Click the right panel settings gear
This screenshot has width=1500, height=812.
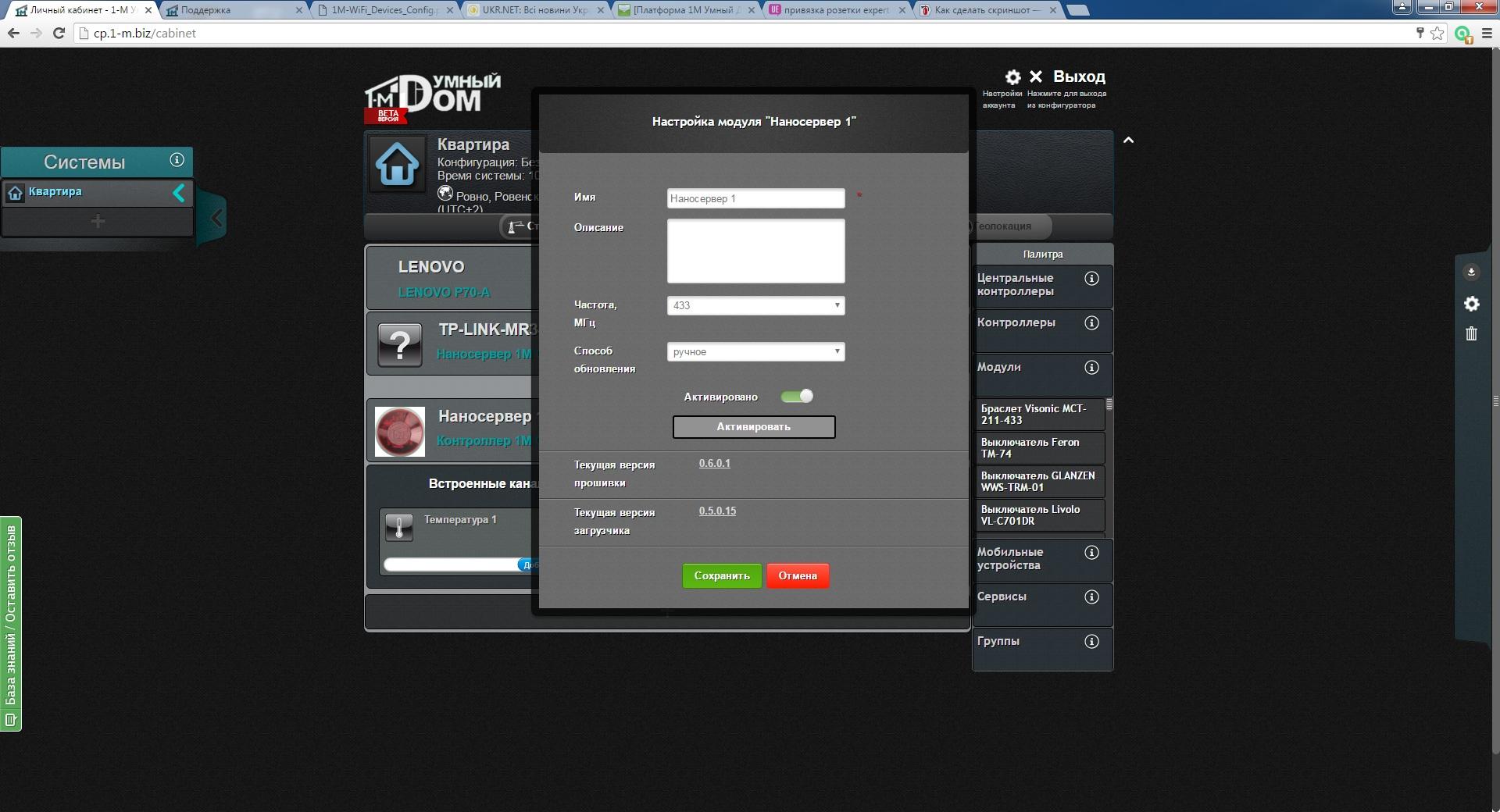pyautogui.click(x=1471, y=304)
